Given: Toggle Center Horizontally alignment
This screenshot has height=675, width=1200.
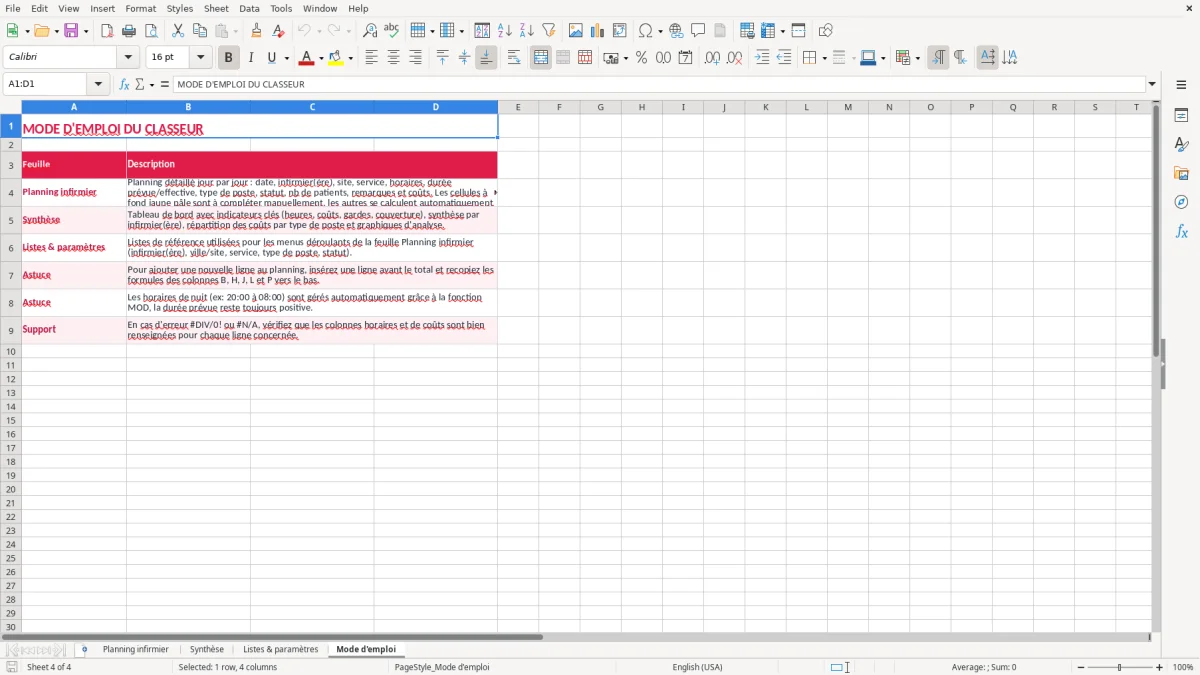Looking at the screenshot, I should pos(393,58).
